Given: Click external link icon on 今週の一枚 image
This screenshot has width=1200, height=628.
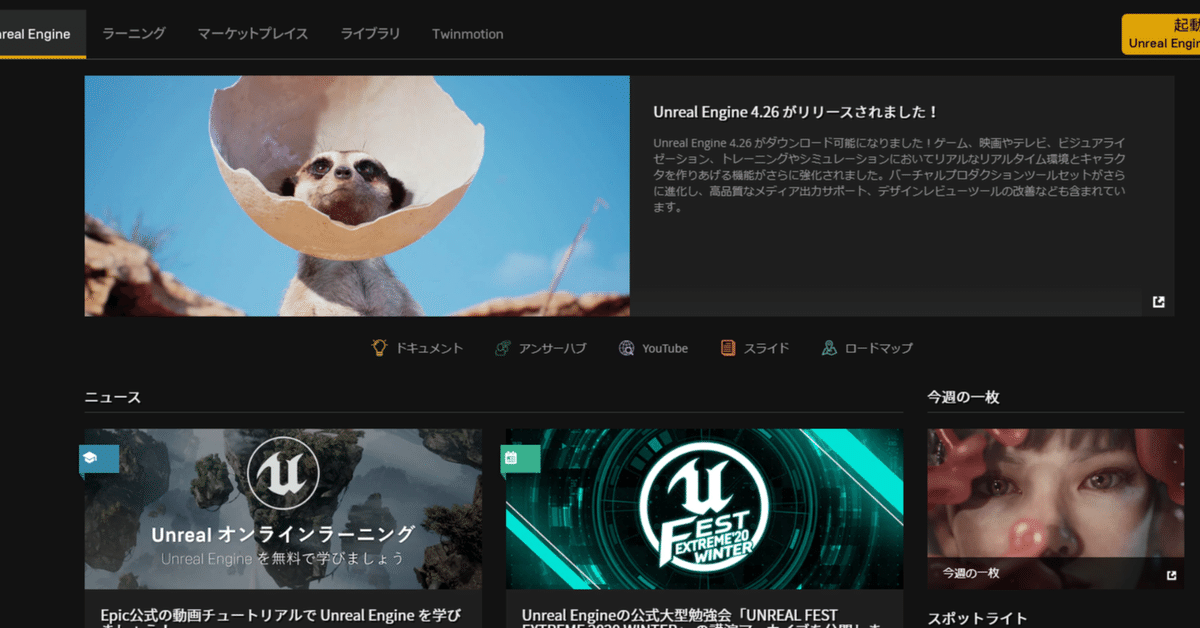Looking at the screenshot, I should 1171,575.
